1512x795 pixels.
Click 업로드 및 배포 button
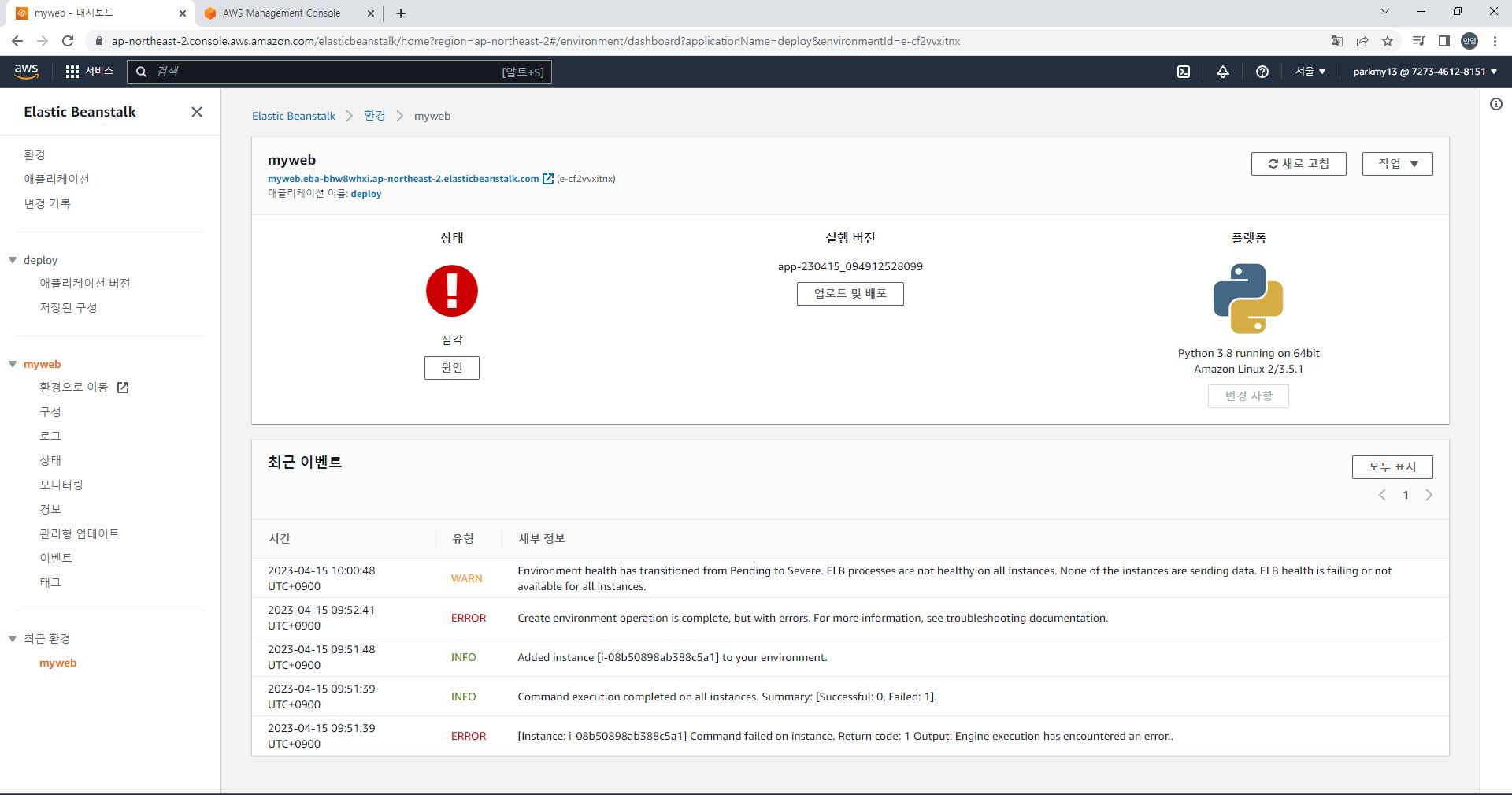point(850,294)
